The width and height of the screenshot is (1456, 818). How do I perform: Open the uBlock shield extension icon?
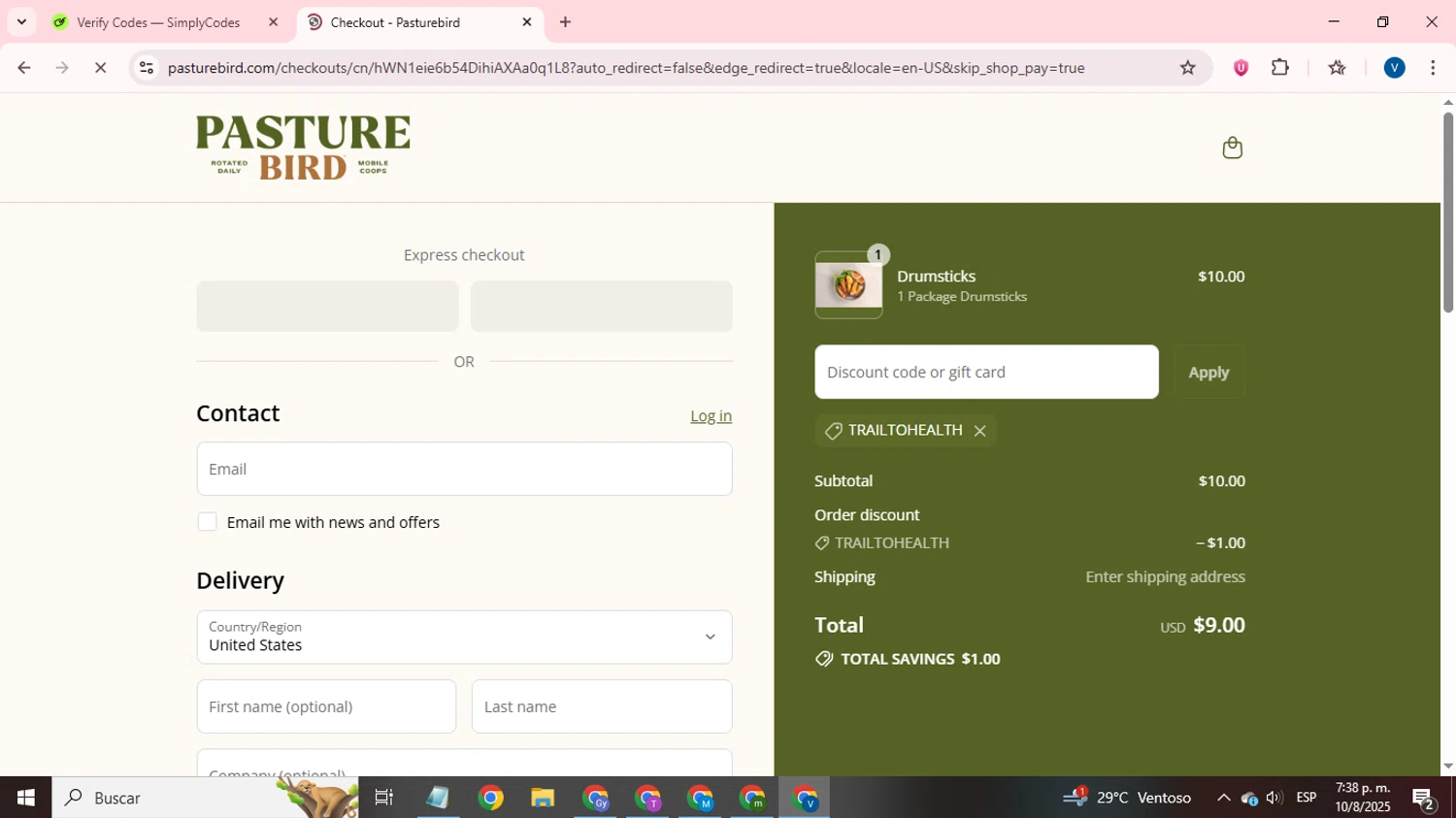1241,68
